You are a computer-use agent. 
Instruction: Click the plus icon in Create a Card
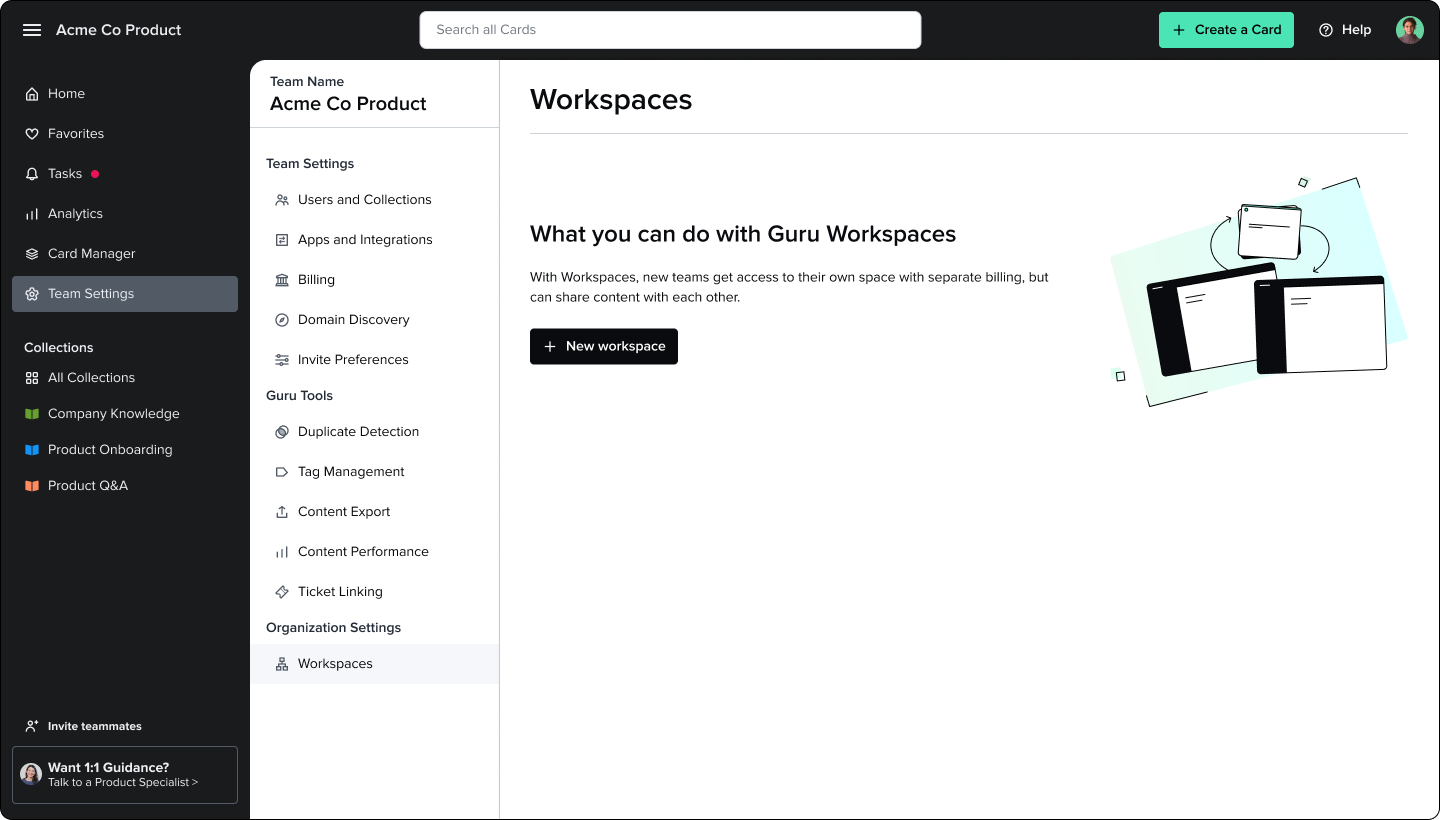(x=1179, y=30)
